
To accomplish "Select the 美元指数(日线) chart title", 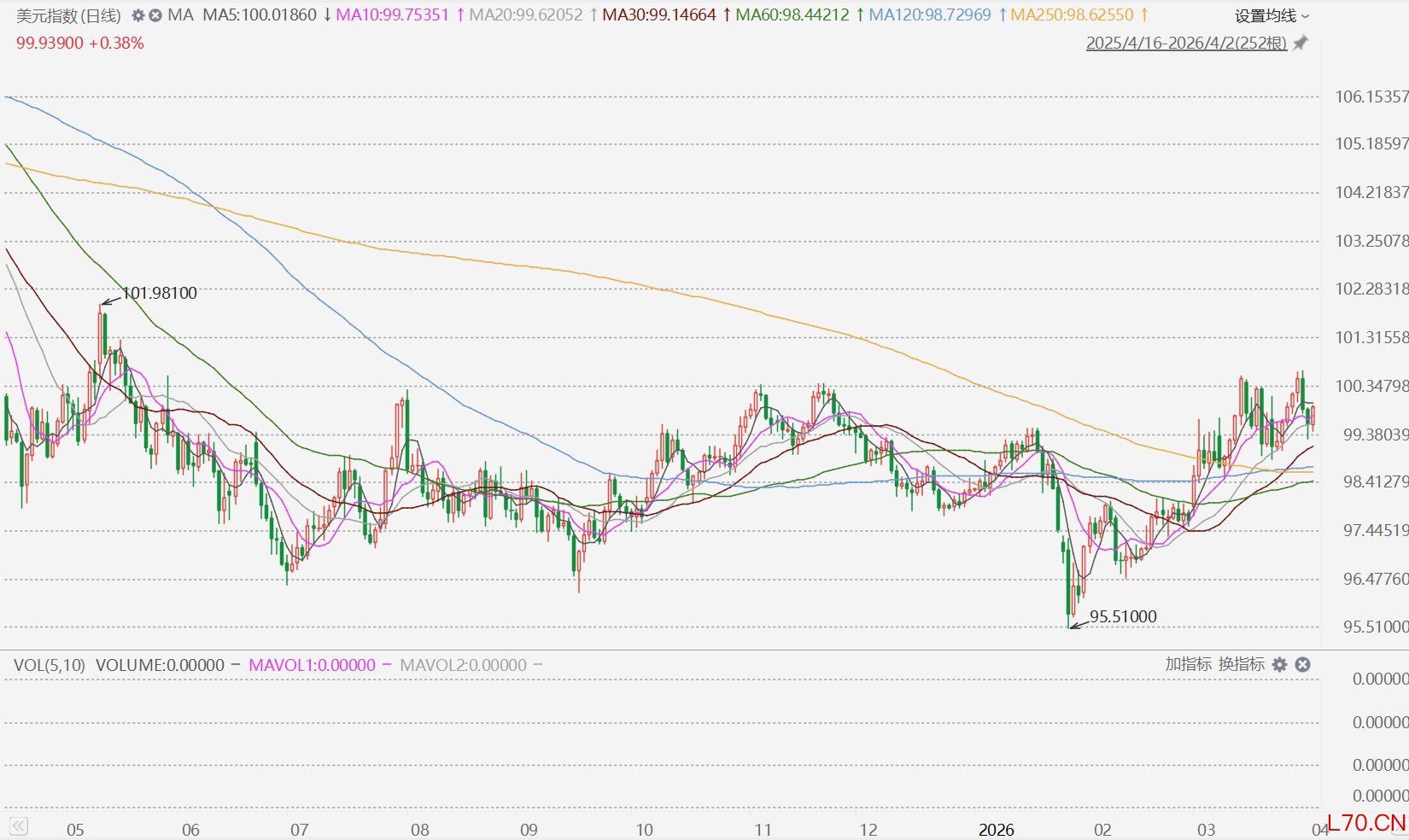I will point(68,15).
